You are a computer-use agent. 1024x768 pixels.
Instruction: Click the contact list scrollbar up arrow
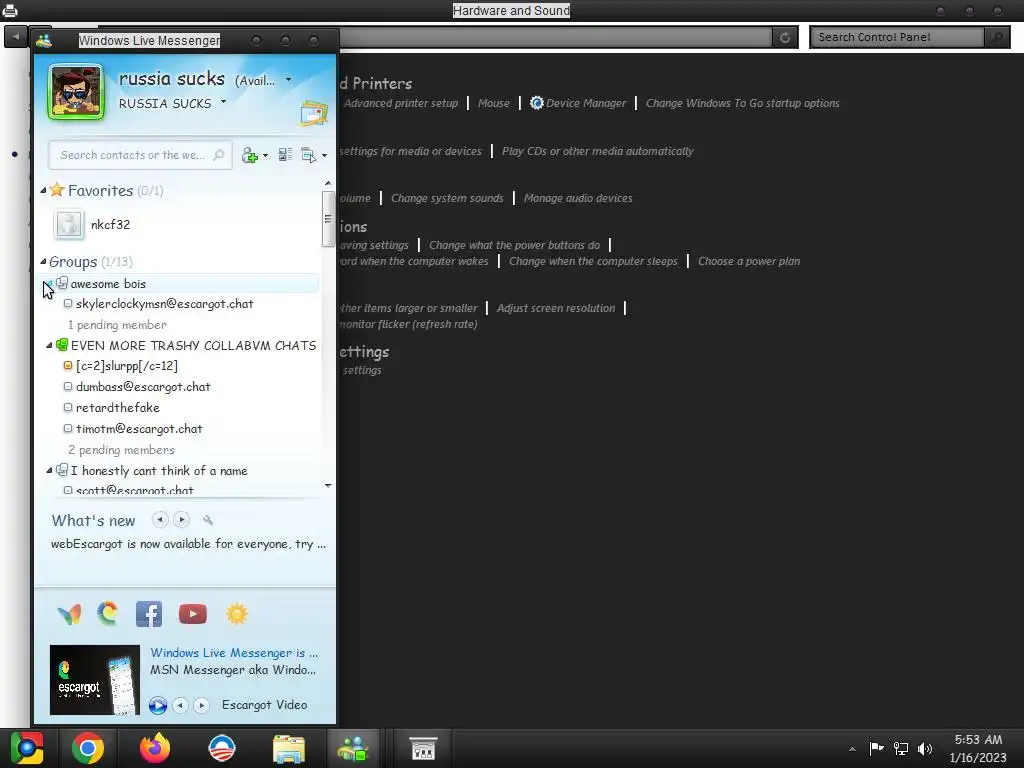(328, 184)
